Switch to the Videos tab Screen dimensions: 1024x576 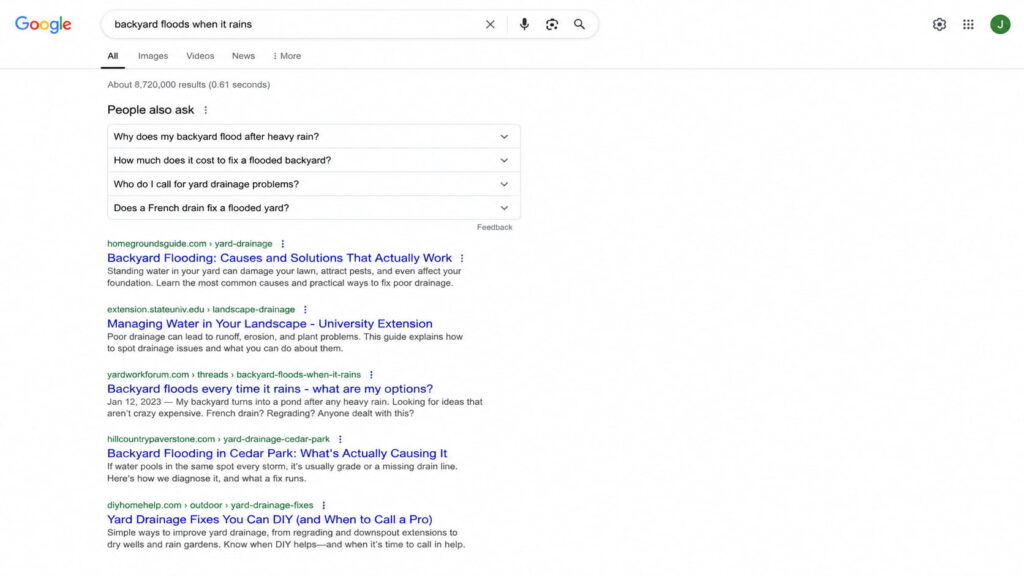(200, 56)
